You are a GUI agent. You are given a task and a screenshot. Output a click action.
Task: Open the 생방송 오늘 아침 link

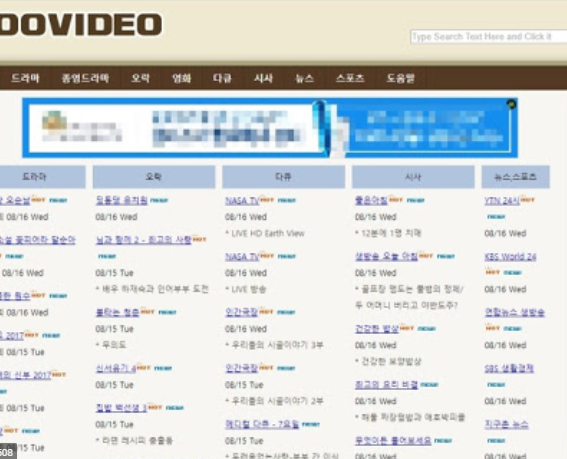point(386,256)
